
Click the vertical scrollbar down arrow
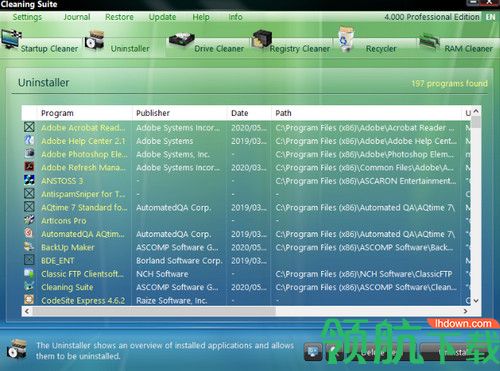click(x=476, y=301)
